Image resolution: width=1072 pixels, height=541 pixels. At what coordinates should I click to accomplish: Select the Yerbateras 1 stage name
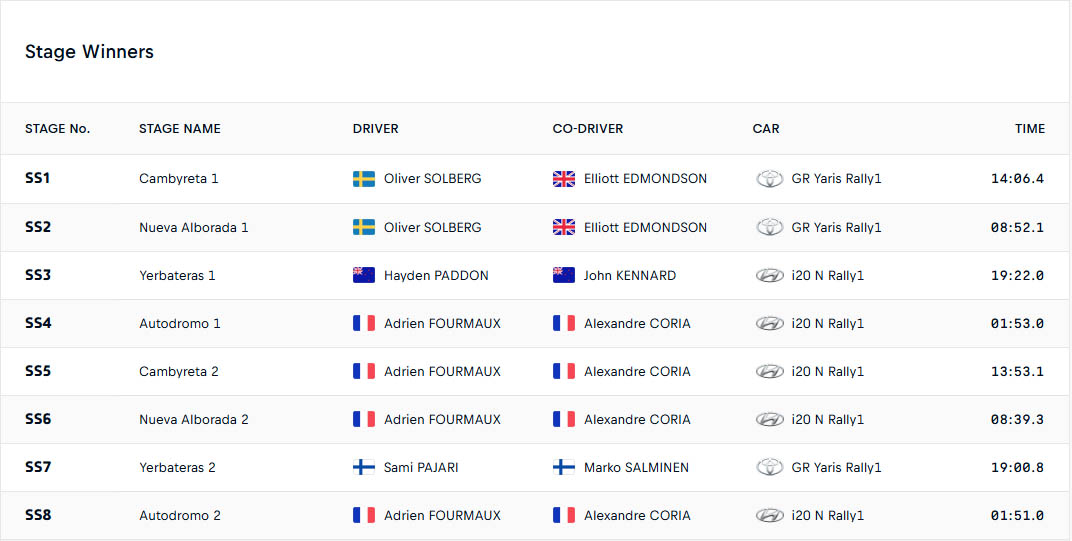177,276
